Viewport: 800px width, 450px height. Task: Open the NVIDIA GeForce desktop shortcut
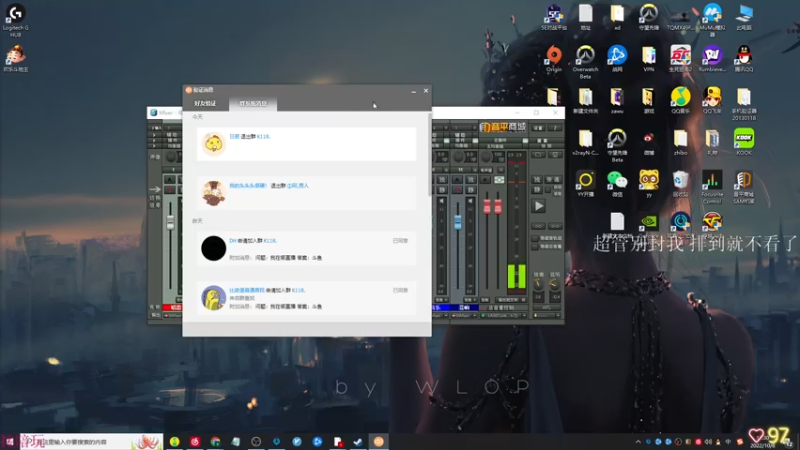click(648, 221)
